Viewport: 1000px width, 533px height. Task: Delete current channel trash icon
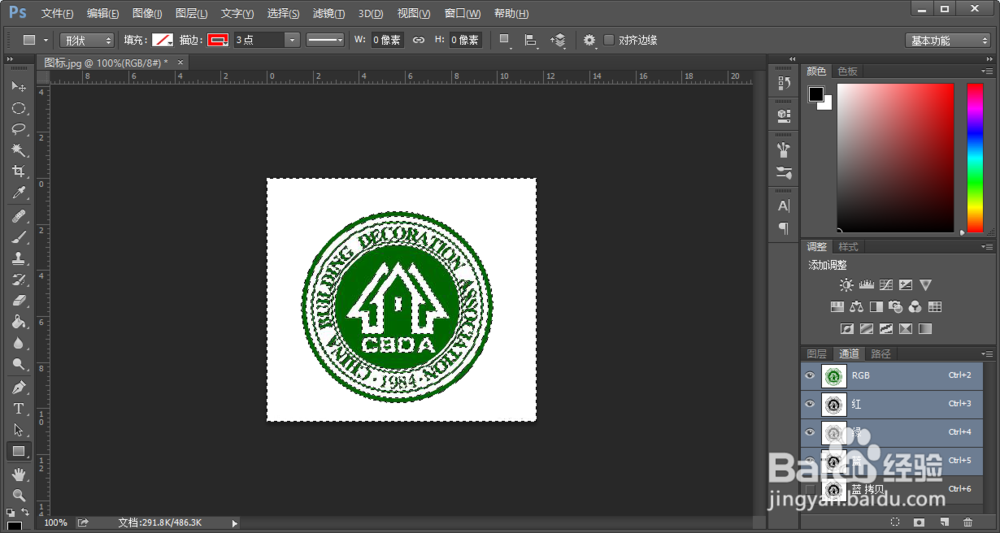(968, 522)
